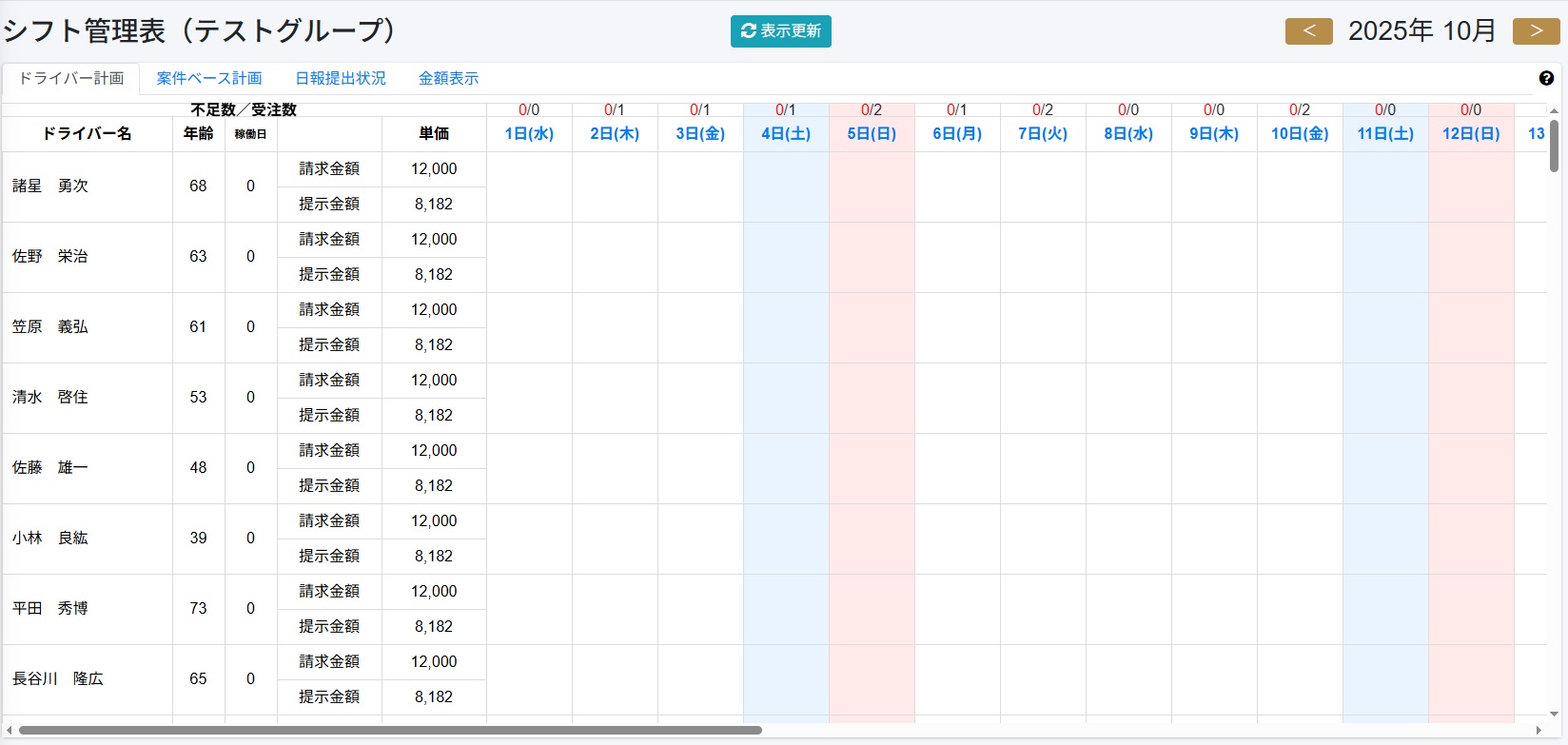This screenshot has height=745, width=1568.
Task: Open the 日報提出状況 tab
Action: point(341,78)
